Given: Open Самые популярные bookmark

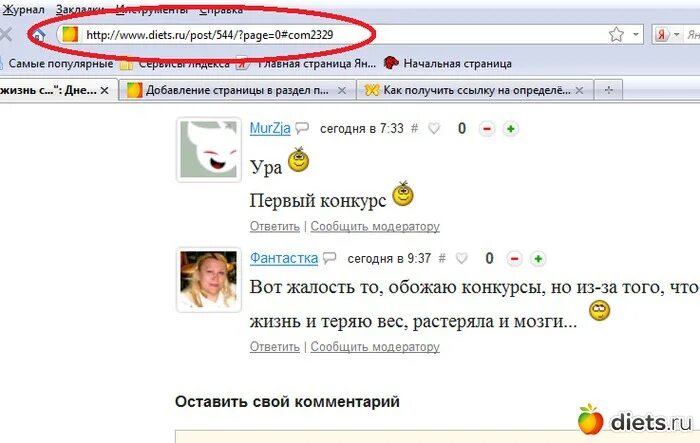Looking at the screenshot, I should (x=61, y=63).
